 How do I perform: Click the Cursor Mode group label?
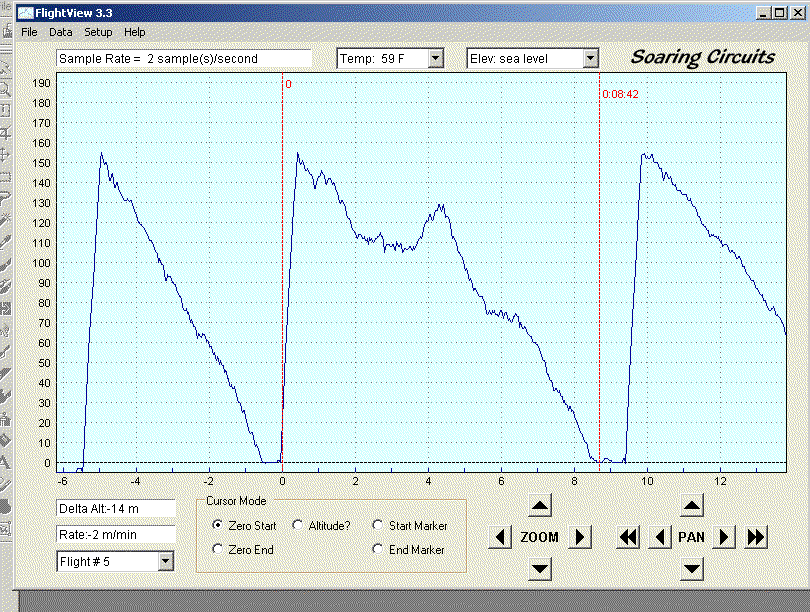pos(236,500)
